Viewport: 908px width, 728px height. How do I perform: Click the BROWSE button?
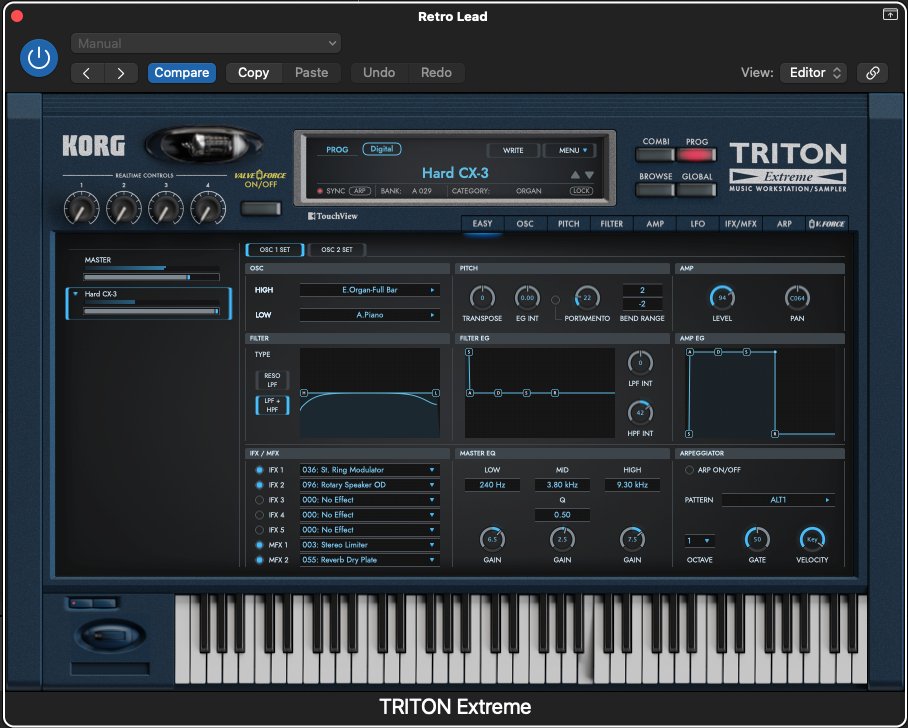click(x=656, y=190)
